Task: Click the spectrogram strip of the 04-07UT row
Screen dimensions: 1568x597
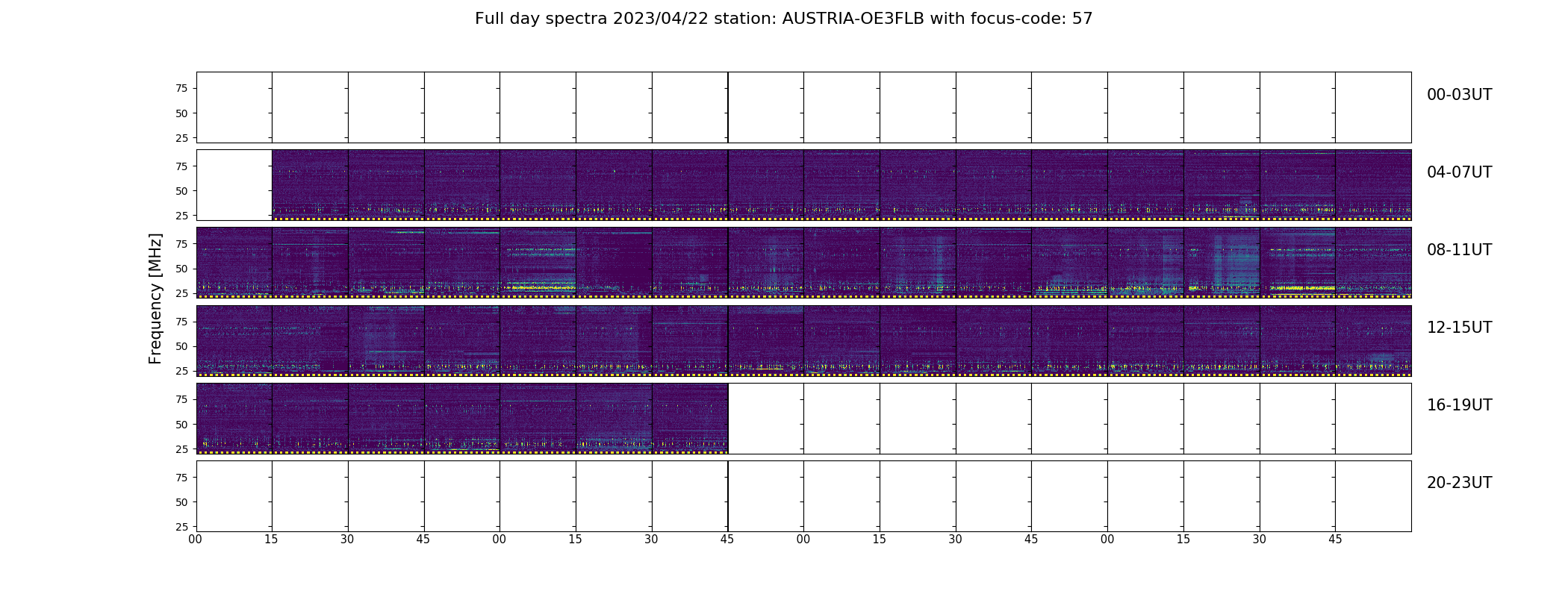Action: click(x=841, y=185)
